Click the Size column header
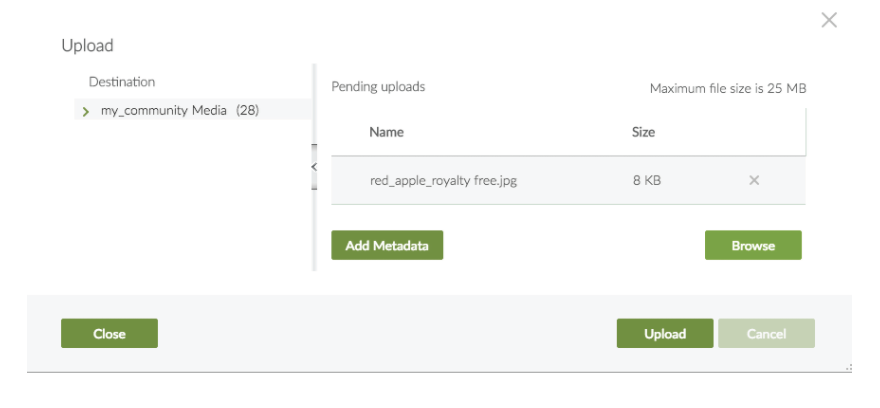The height and width of the screenshot is (408, 880). (x=643, y=131)
